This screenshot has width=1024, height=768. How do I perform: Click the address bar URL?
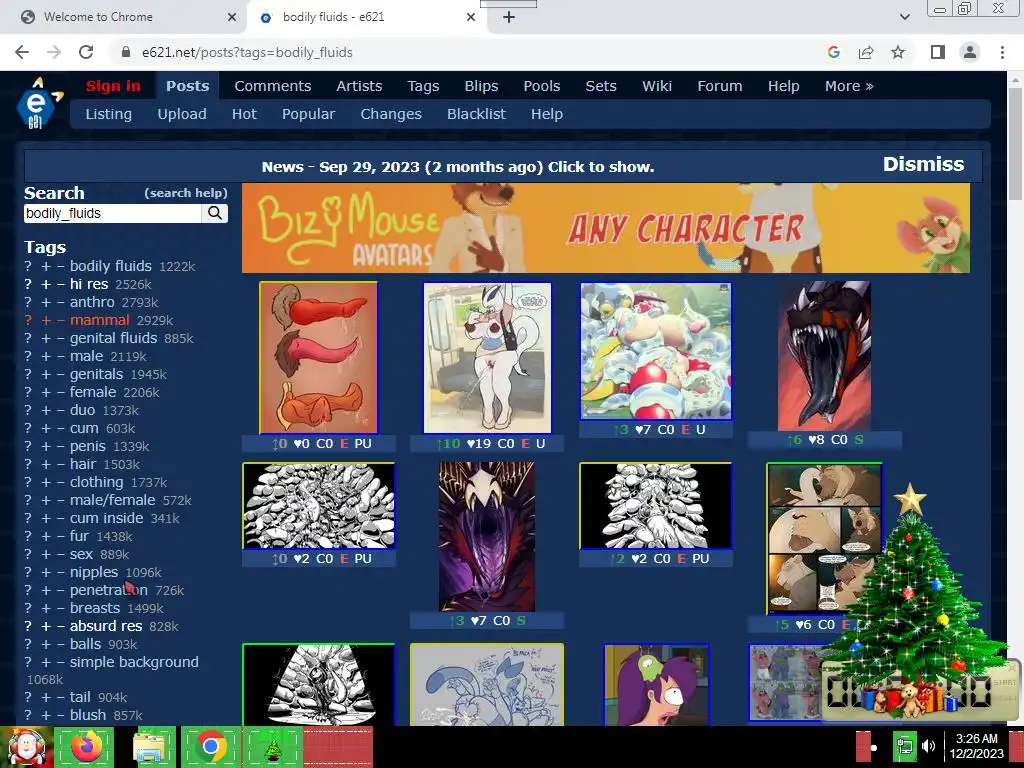pyautogui.click(x=247, y=52)
